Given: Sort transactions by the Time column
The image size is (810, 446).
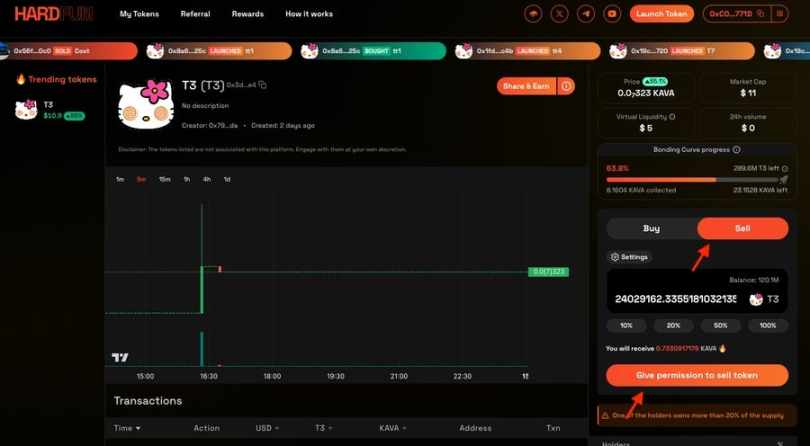Looking at the screenshot, I should [127, 428].
